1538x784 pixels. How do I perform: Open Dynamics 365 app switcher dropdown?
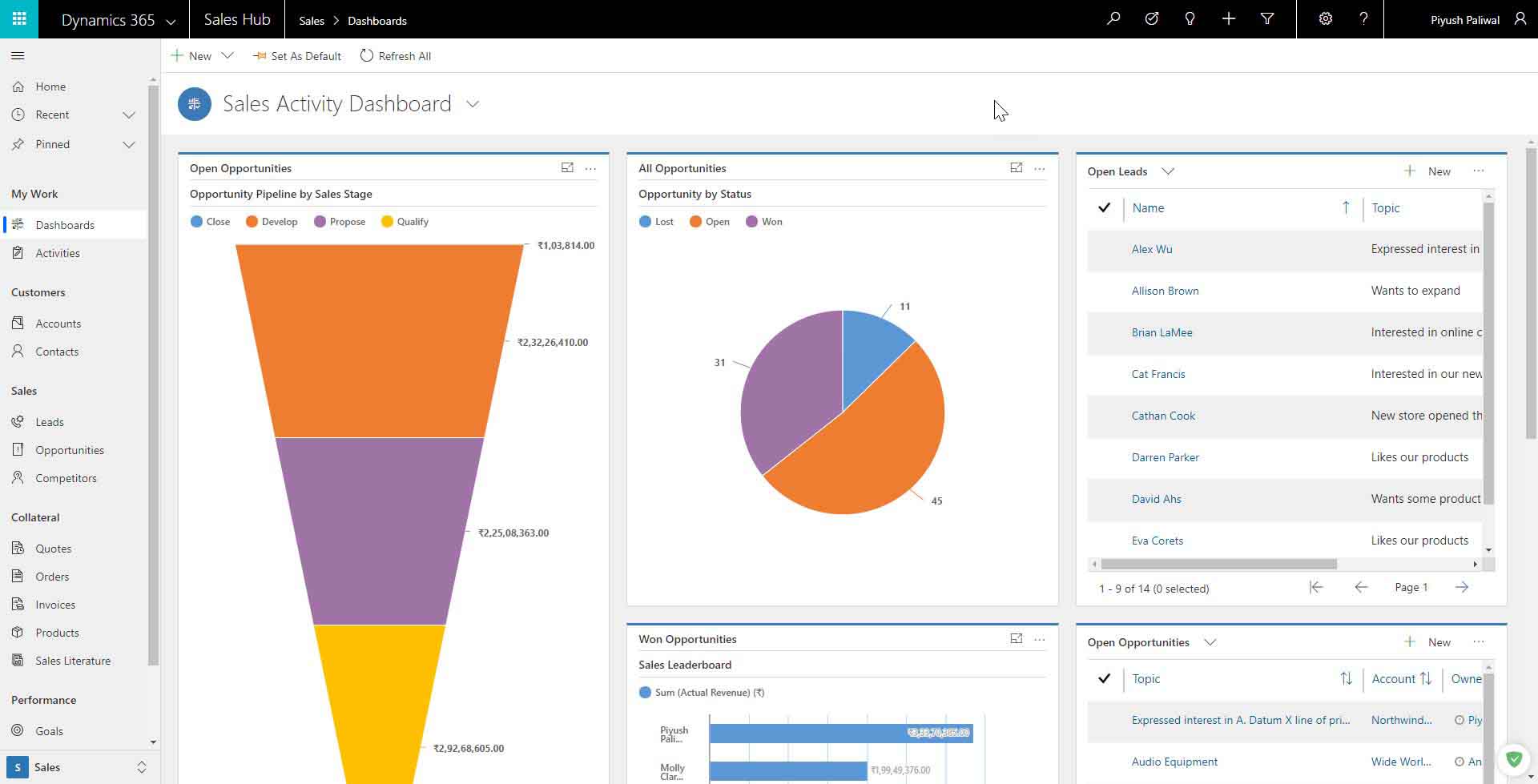[x=171, y=22]
